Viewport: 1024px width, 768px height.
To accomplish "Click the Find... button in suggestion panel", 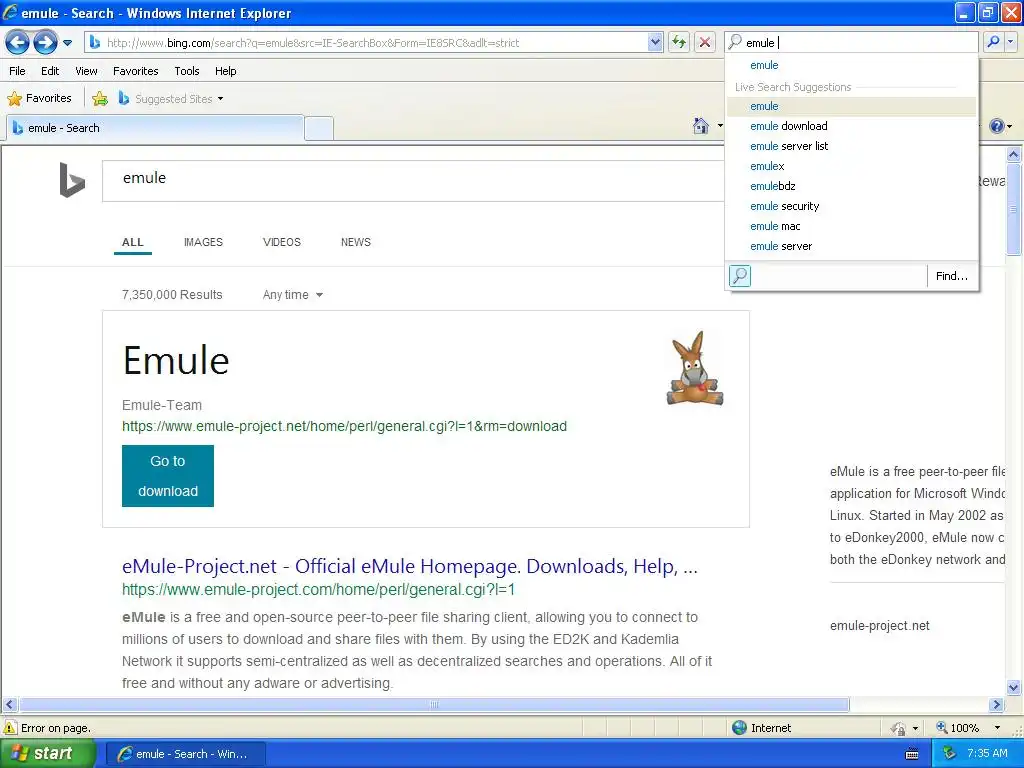I will coord(952,276).
